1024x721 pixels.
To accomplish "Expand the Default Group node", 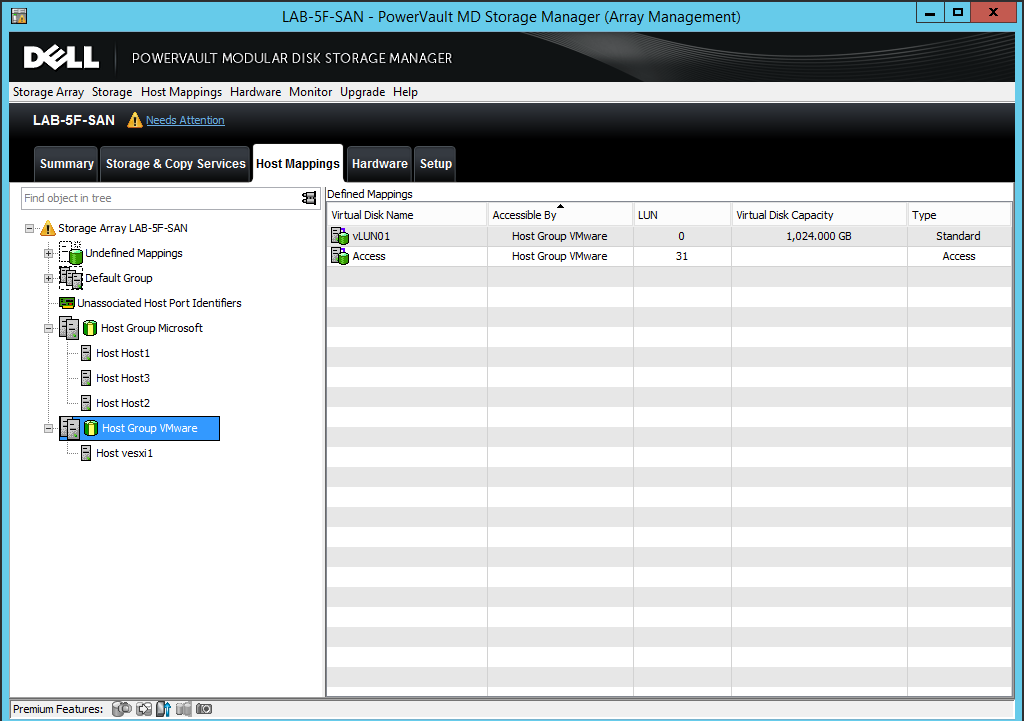I will coord(48,278).
